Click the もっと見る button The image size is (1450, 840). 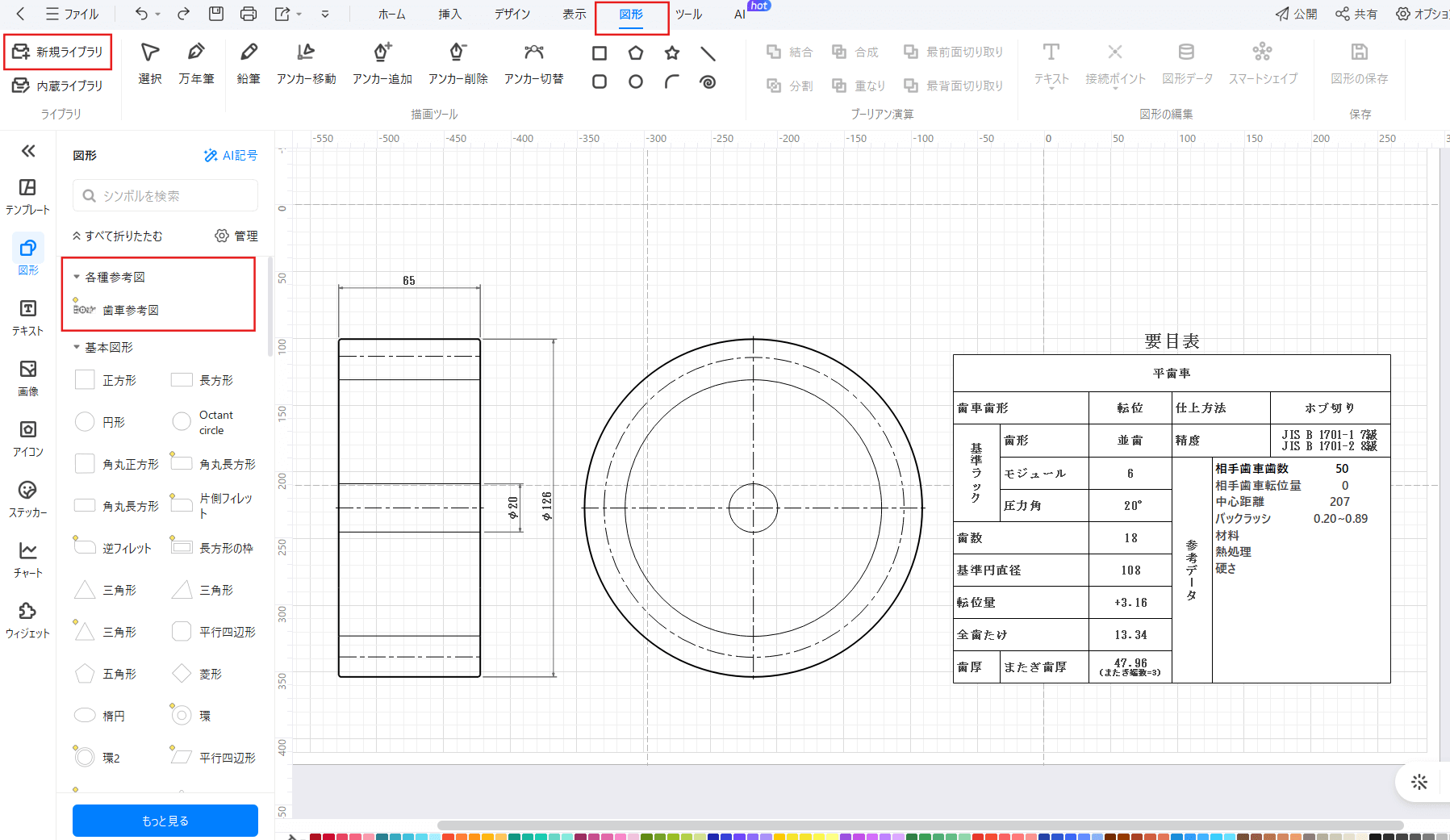click(x=165, y=821)
